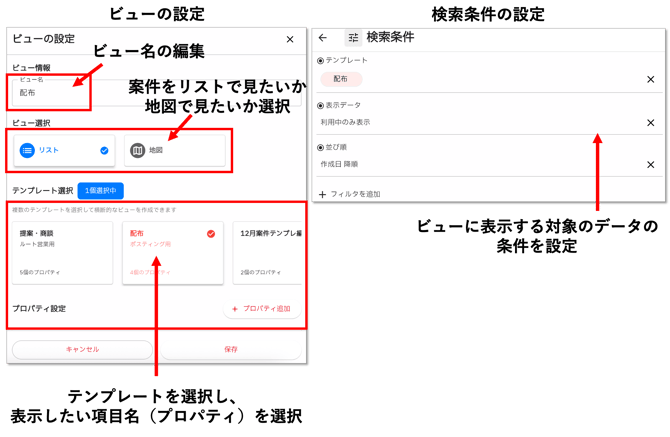Close the ビューの設定 dialog
670x437 pixels.
click(290, 39)
